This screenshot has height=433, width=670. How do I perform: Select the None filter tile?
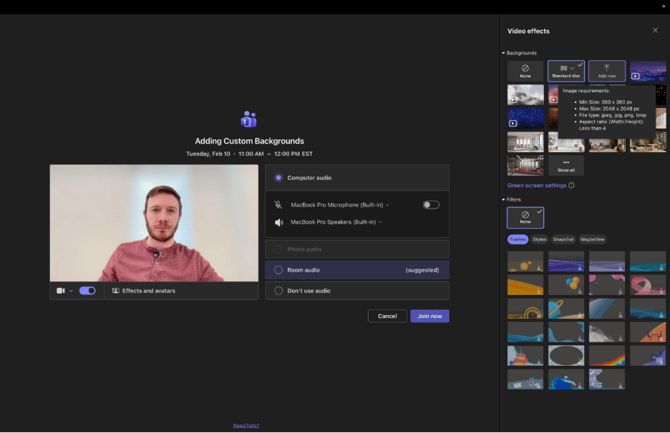point(525,218)
